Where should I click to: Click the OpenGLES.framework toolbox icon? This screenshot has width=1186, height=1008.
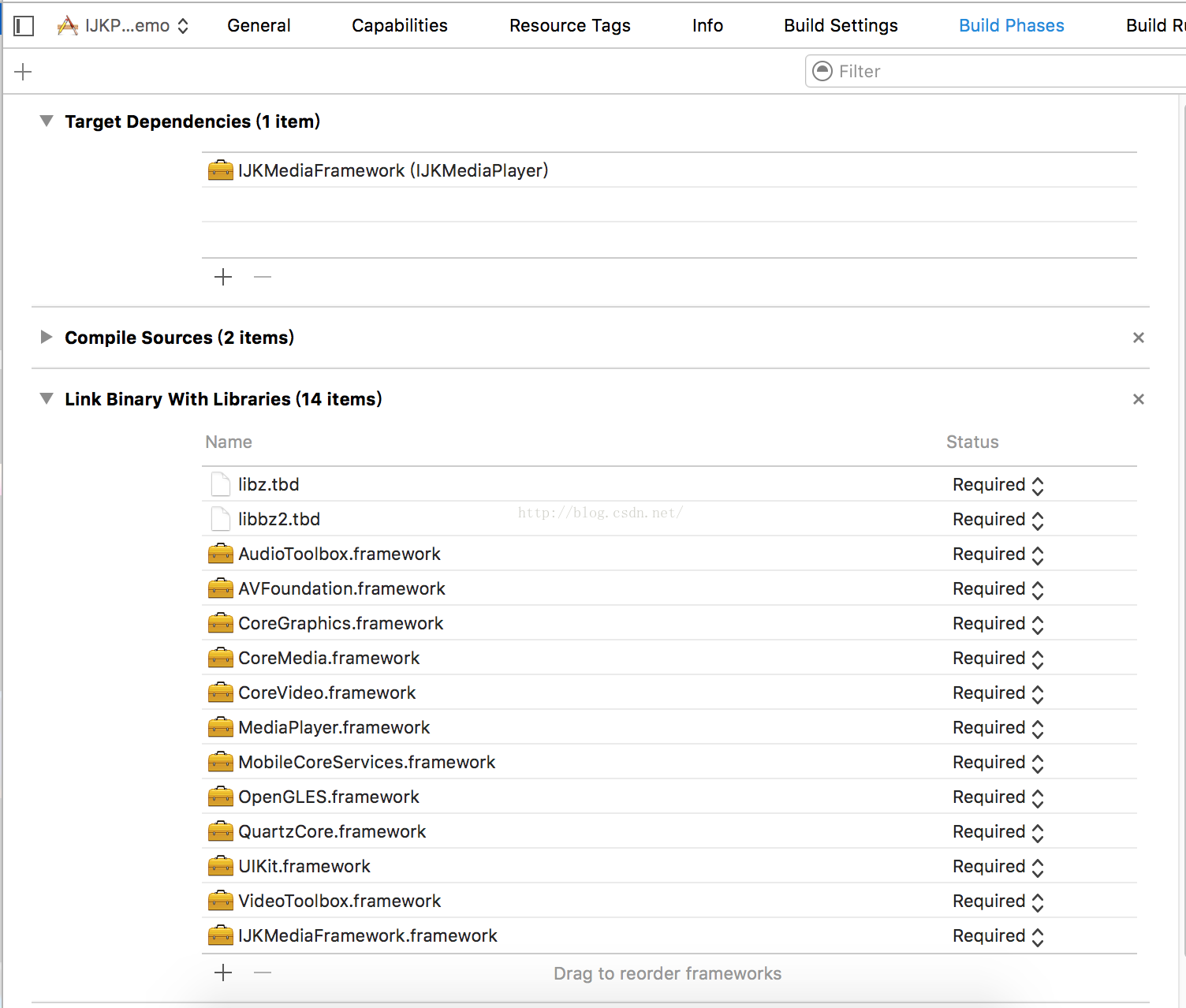coord(221,797)
